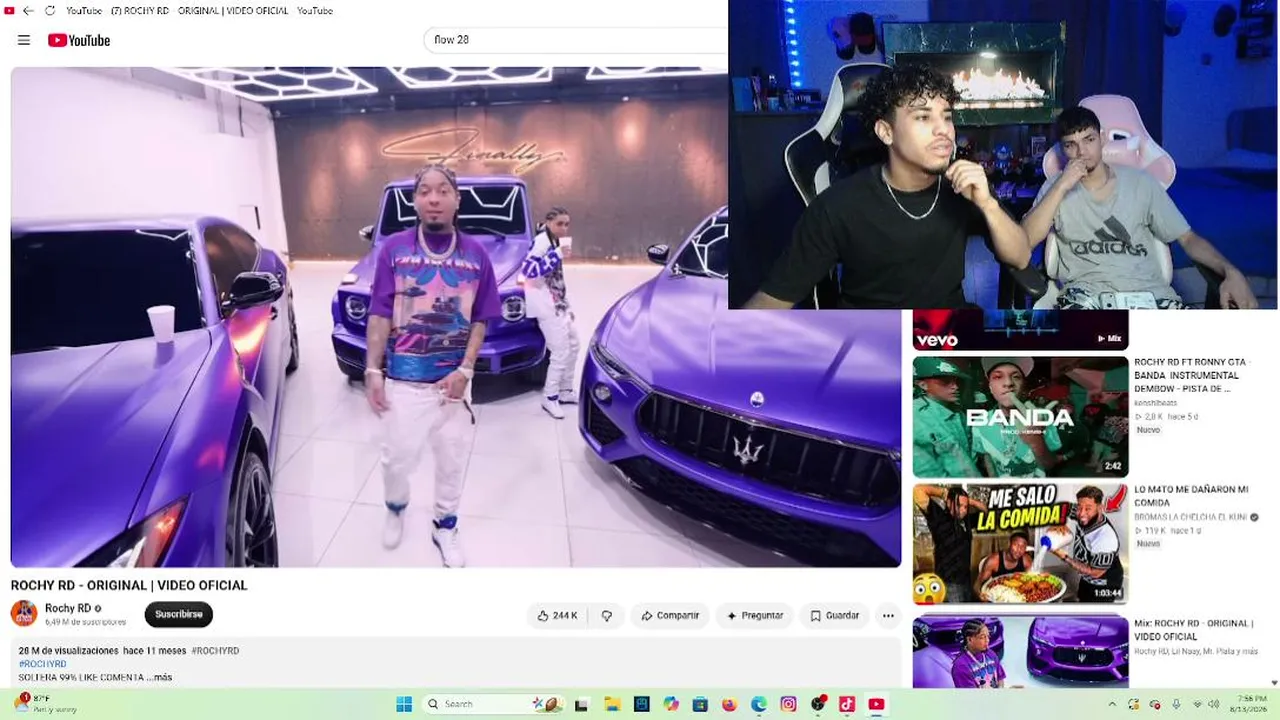Go to YouTube home via the logo
Viewport: 1280px width, 720px height.
79,40
